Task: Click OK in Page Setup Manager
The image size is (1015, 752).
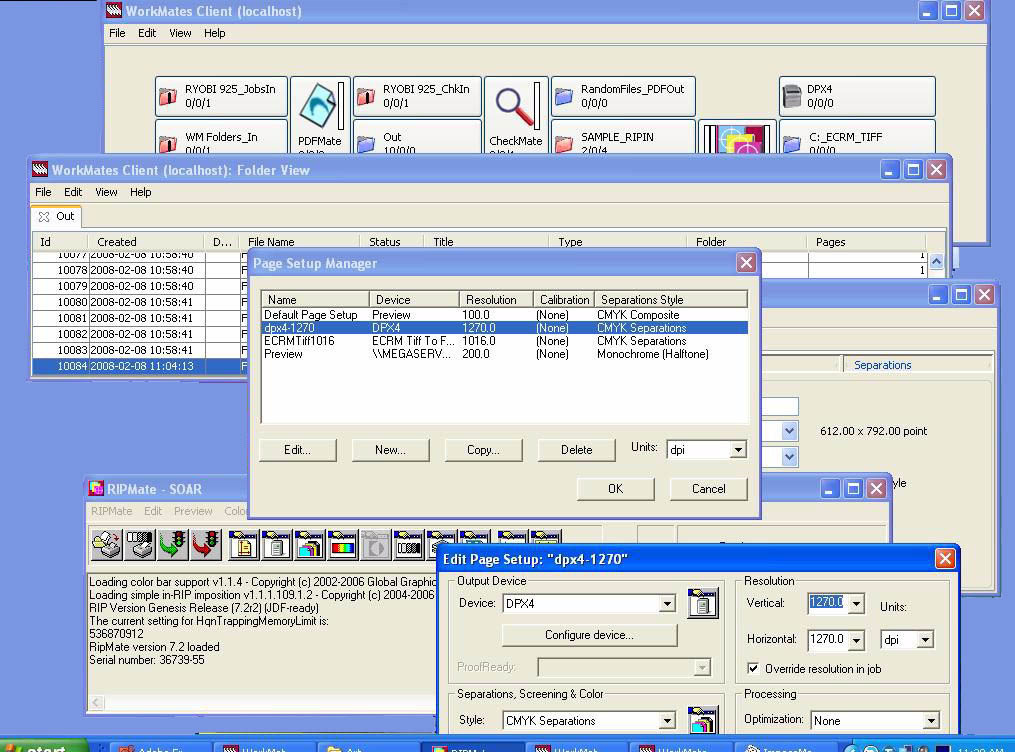Action: pyautogui.click(x=616, y=489)
